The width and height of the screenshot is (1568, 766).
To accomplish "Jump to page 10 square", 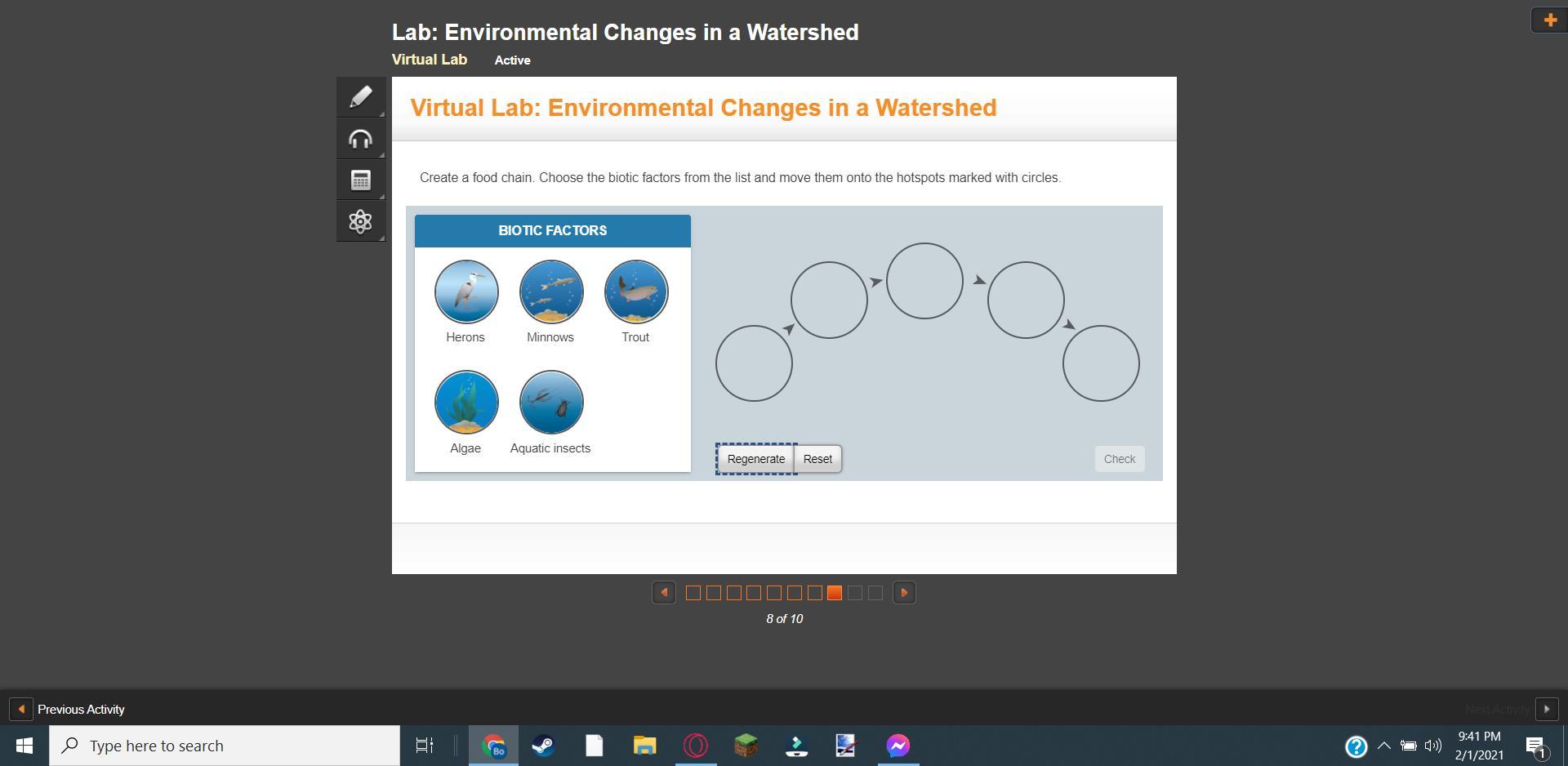I will (x=875, y=593).
